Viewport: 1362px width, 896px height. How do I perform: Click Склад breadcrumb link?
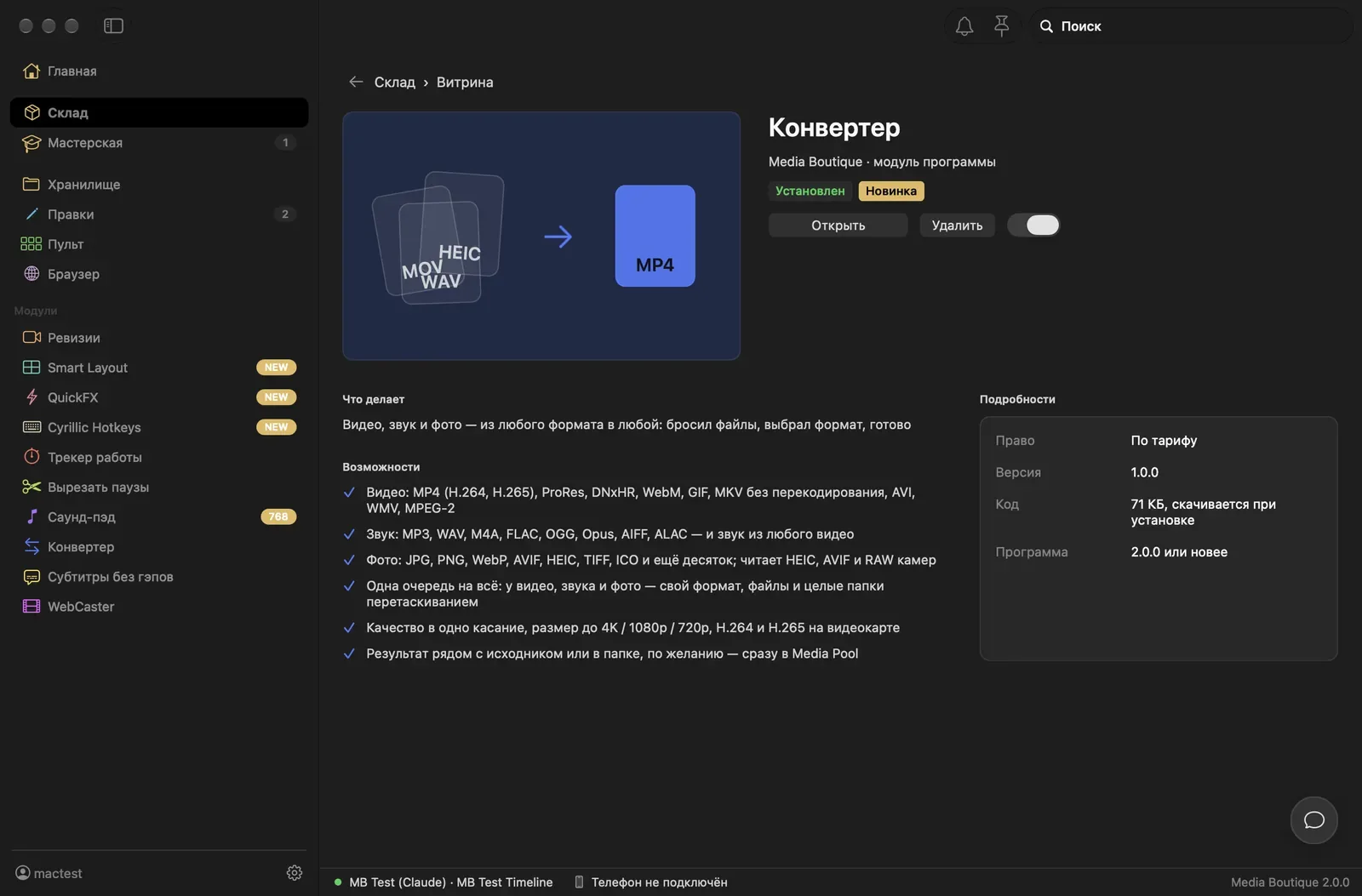click(395, 83)
